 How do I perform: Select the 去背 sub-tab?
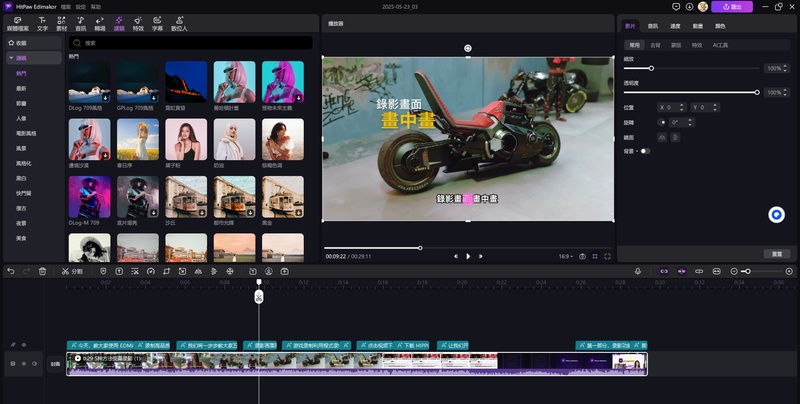(655, 45)
